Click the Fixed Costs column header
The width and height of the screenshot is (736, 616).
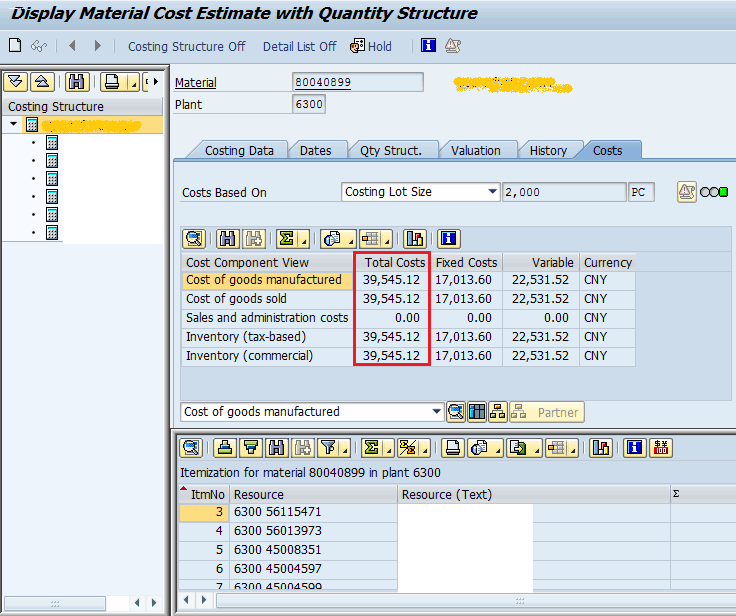pyautogui.click(x=467, y=262)
